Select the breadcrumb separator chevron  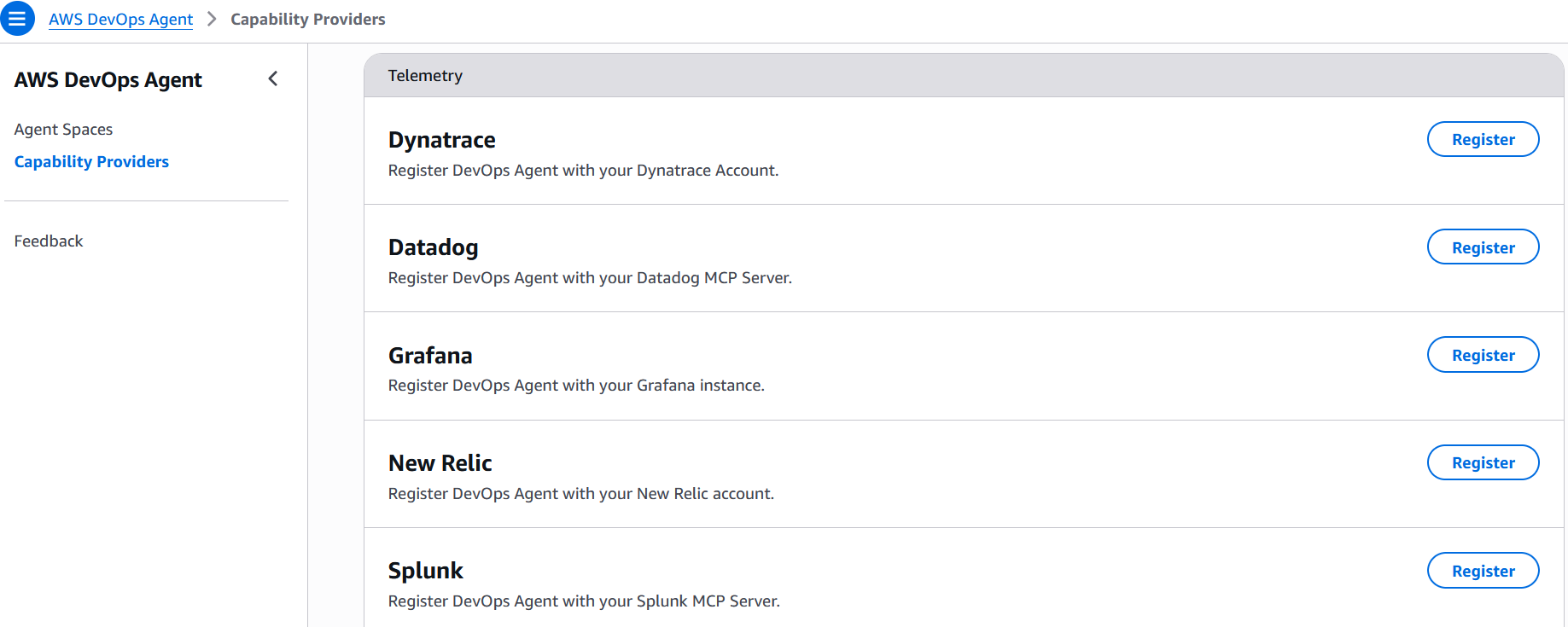coord(212,19)
